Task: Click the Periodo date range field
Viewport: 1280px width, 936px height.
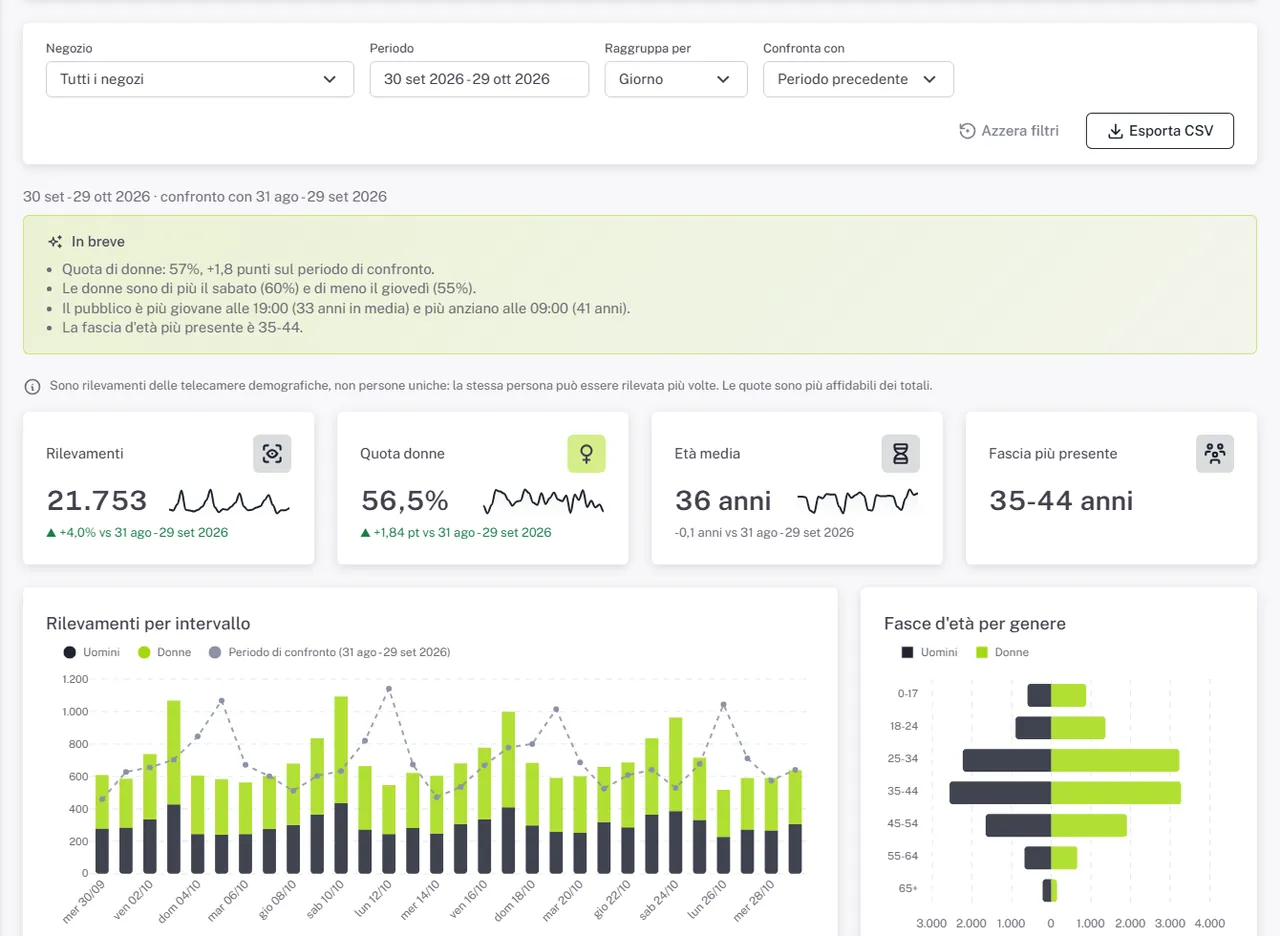Action: click(x=479, y=79)
